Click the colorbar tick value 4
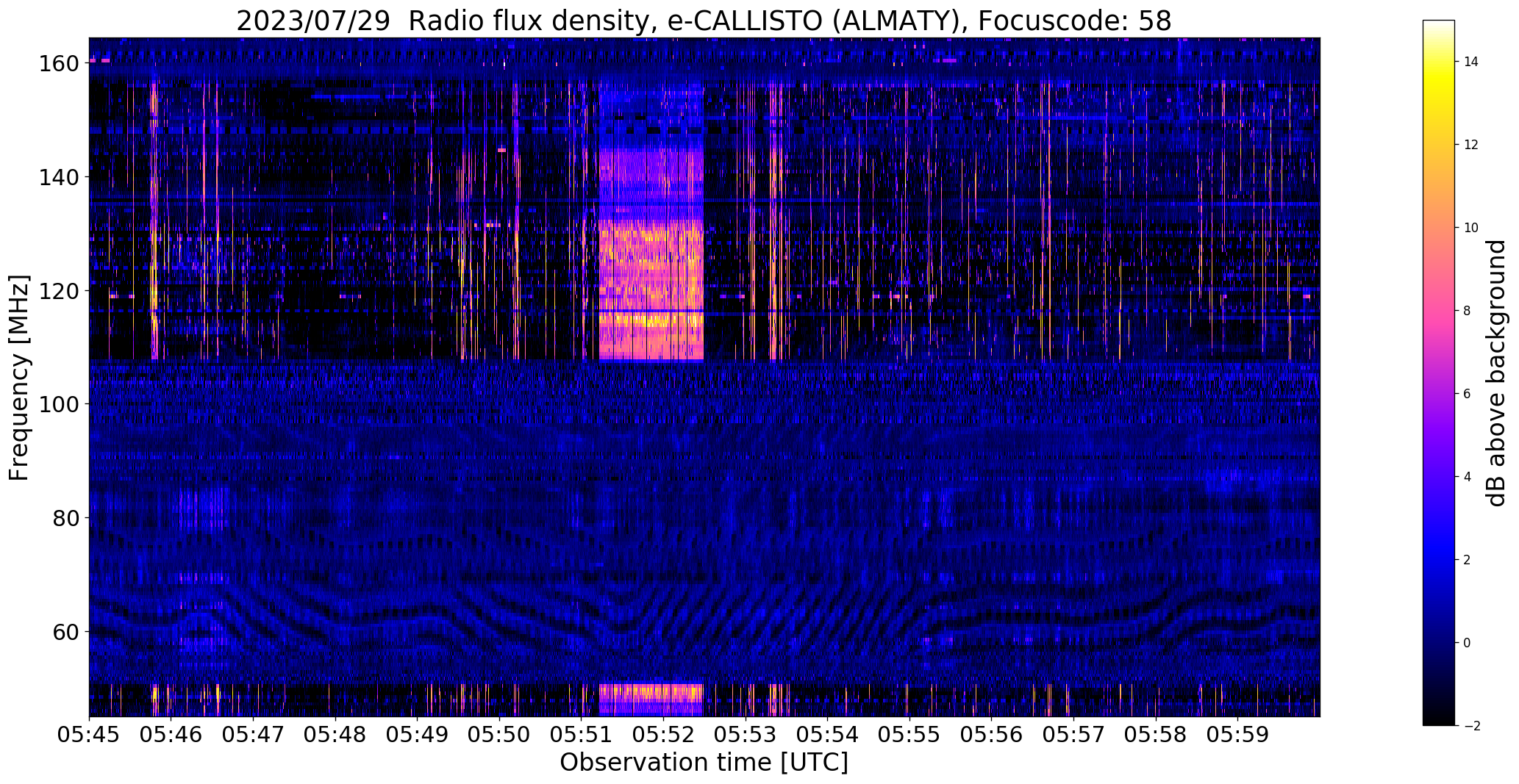 click(x=1468, y=477)
